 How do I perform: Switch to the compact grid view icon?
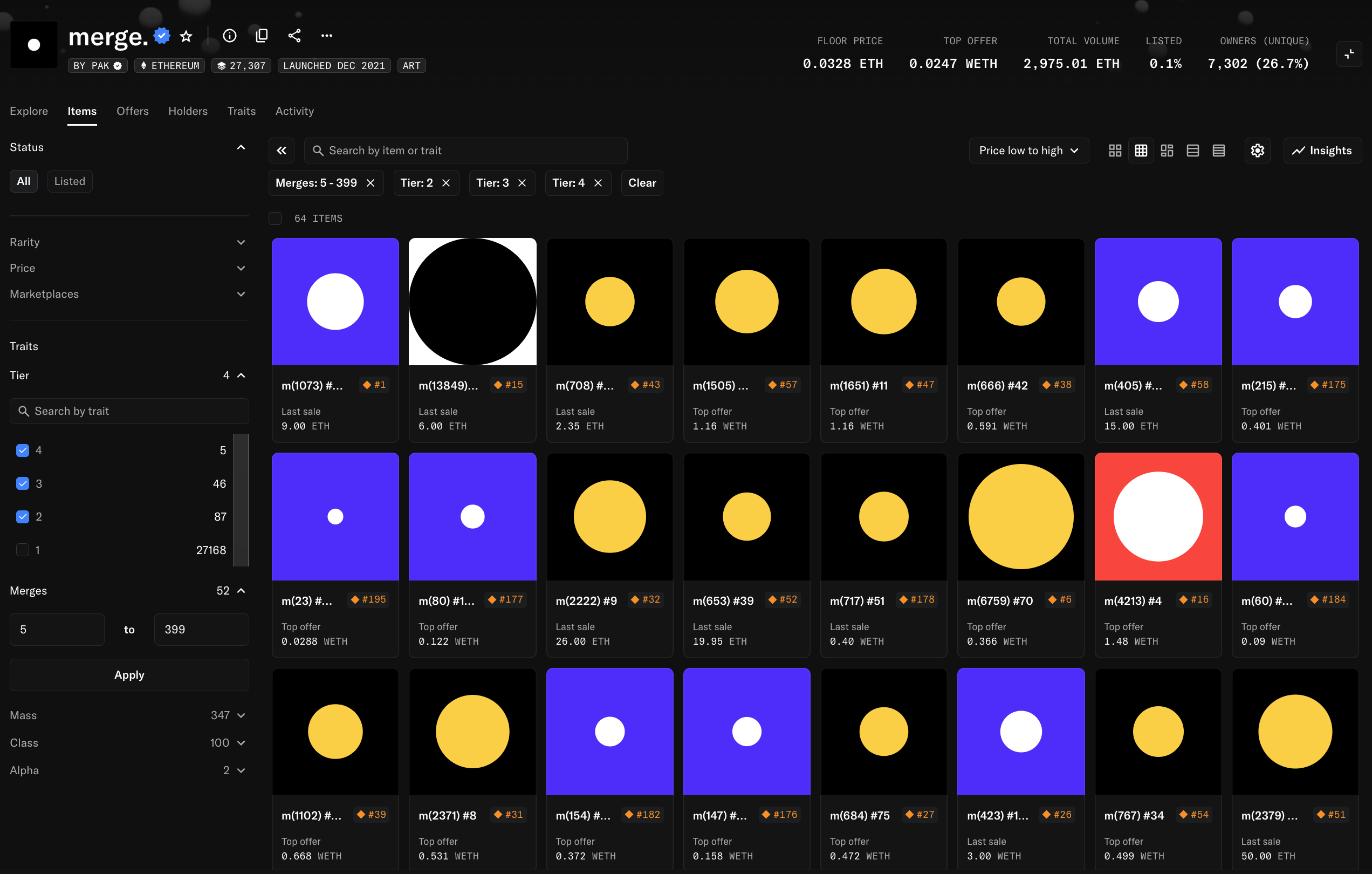coord(1141,151)
